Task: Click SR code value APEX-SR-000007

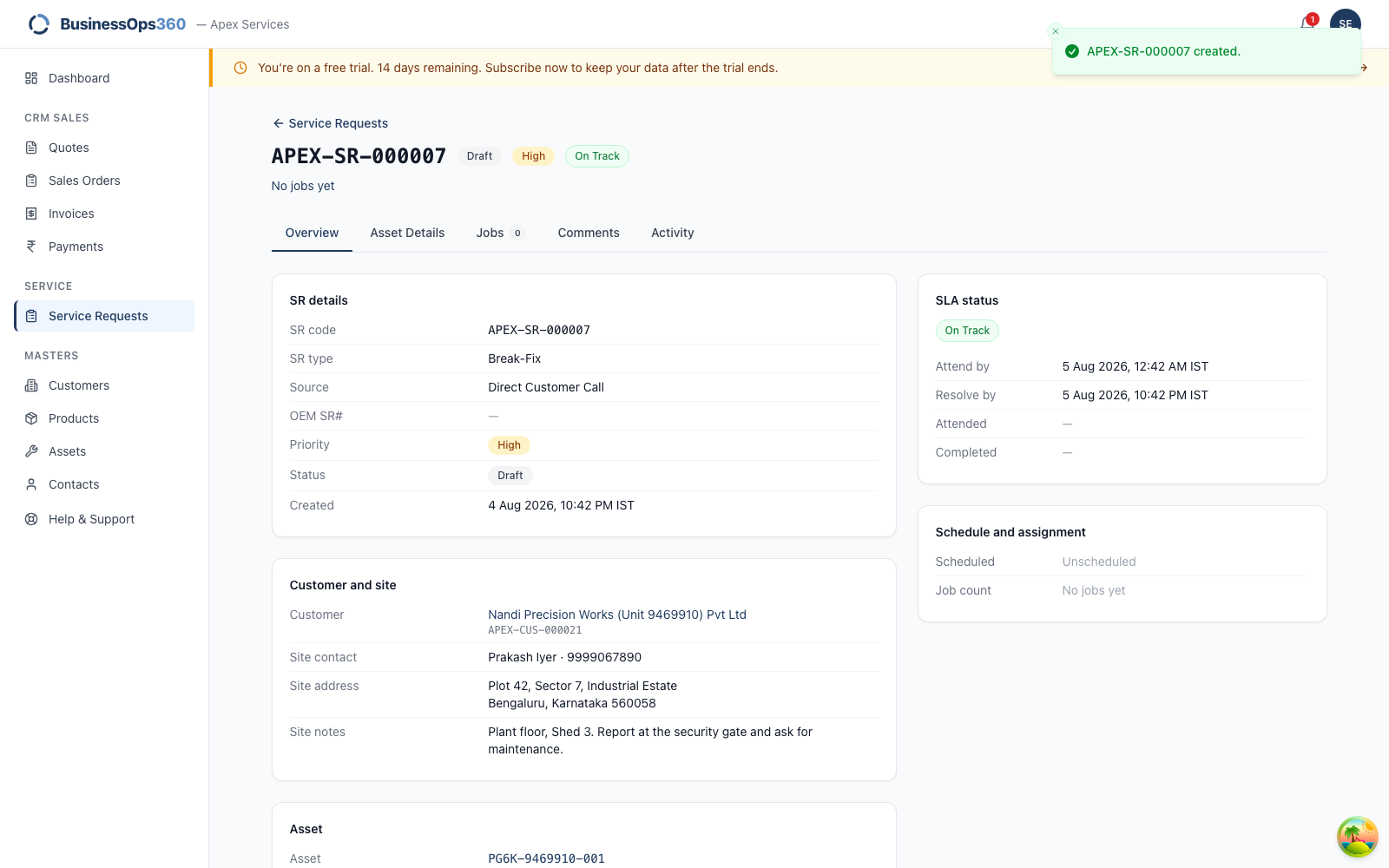Action: [x=539, y=330]
